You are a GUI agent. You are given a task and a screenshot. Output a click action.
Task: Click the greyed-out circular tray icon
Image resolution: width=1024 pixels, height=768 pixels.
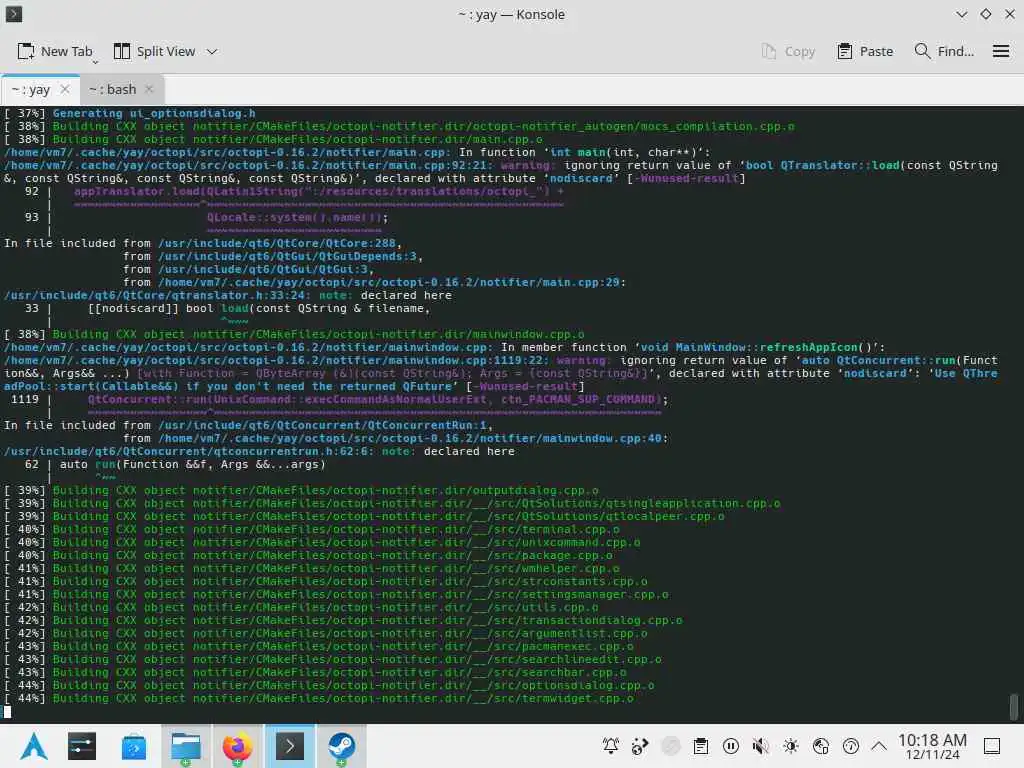click(x=671, y=746)
